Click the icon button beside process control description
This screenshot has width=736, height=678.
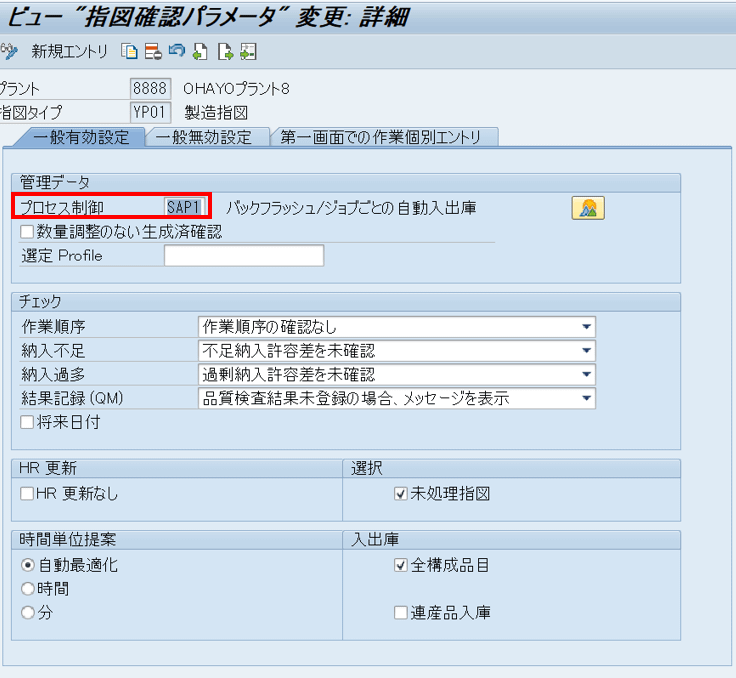point(588,208)
